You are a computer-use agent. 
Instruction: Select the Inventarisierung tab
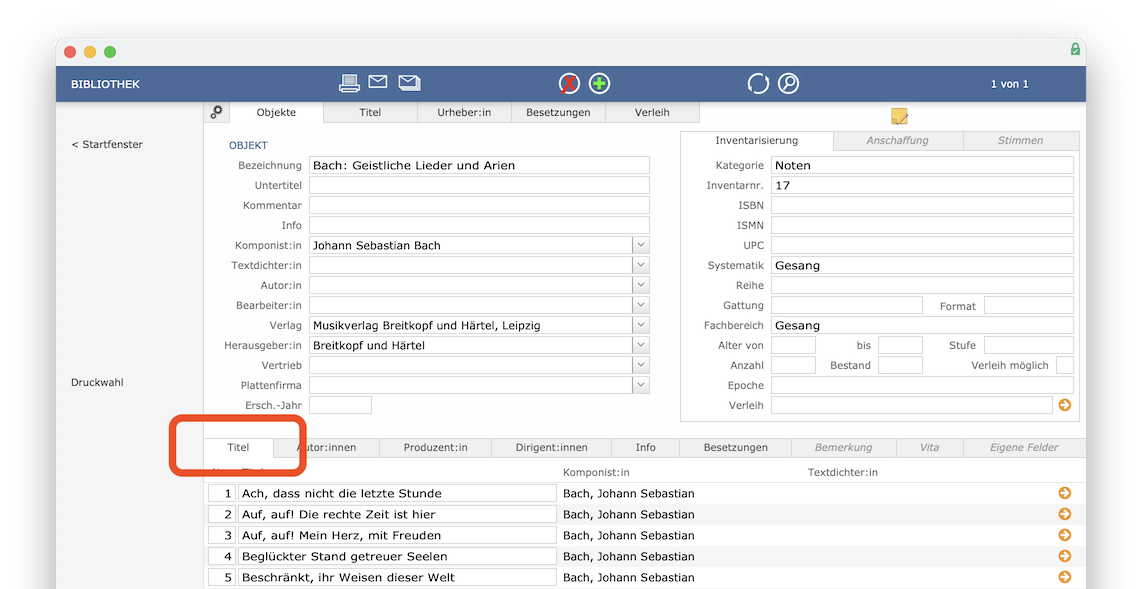coord(757,141)
